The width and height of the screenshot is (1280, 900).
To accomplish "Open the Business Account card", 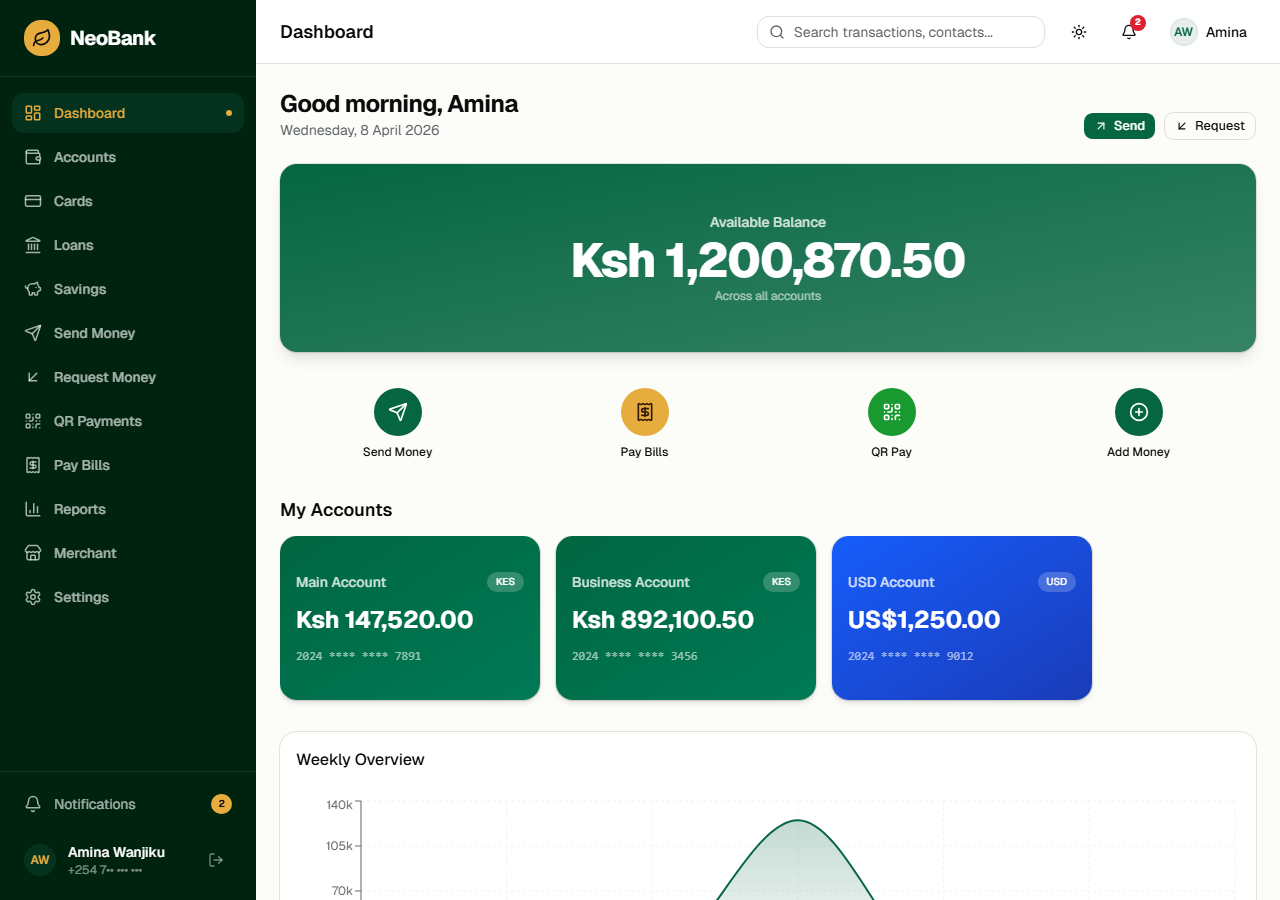I will point(686,618).
